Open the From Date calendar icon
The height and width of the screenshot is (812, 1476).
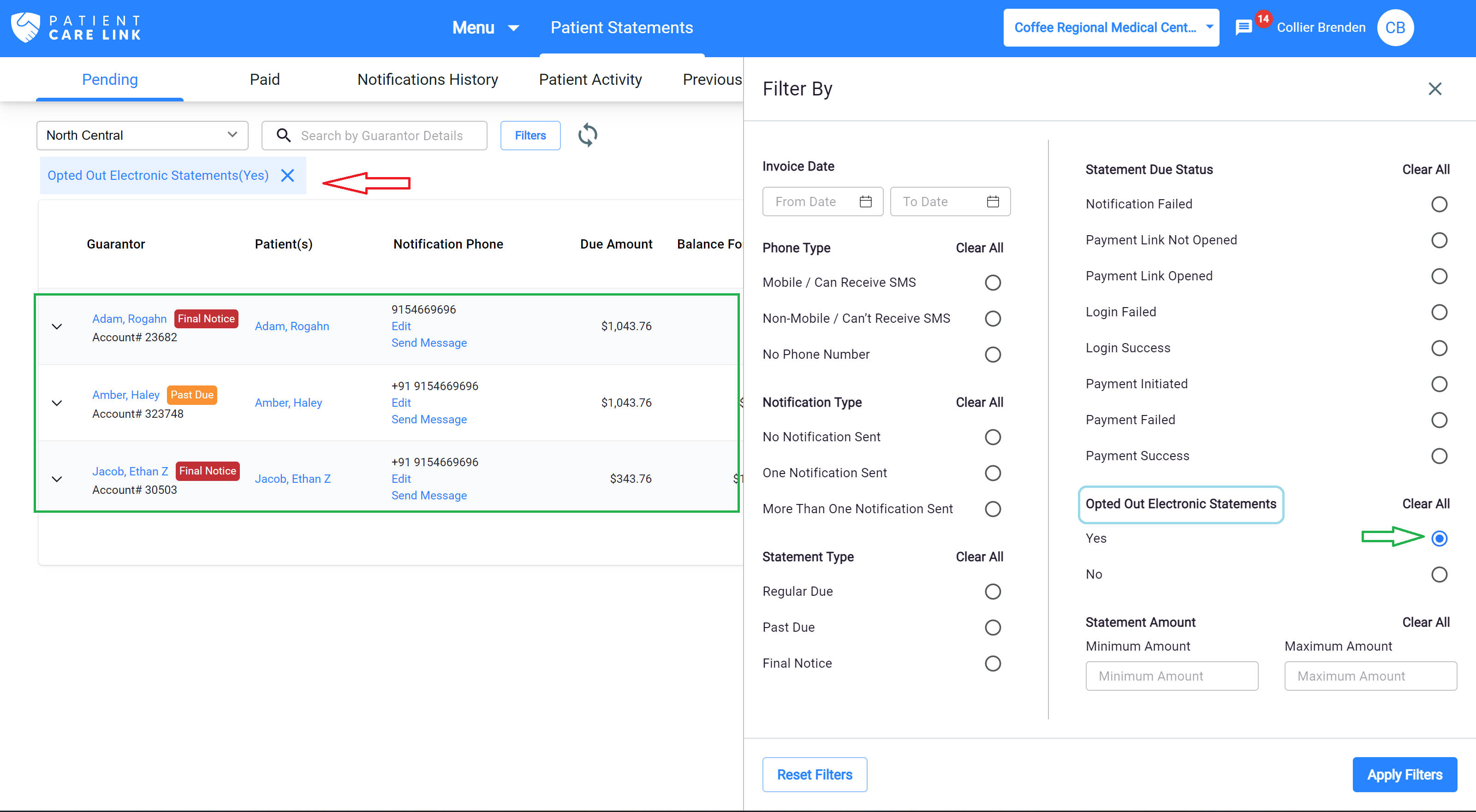click(x=865, y=202)
